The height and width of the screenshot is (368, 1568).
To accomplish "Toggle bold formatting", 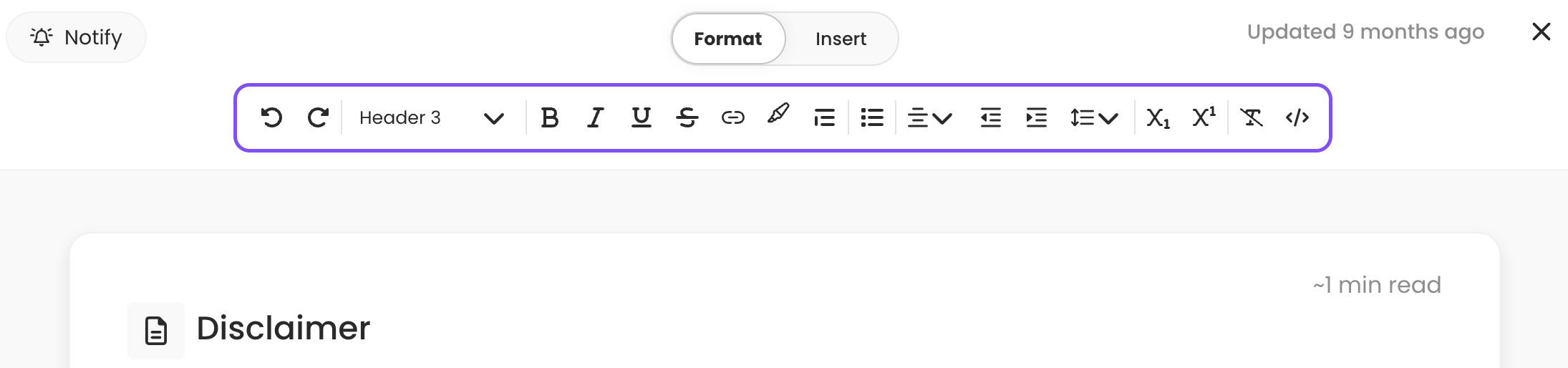I will [549, 117].
